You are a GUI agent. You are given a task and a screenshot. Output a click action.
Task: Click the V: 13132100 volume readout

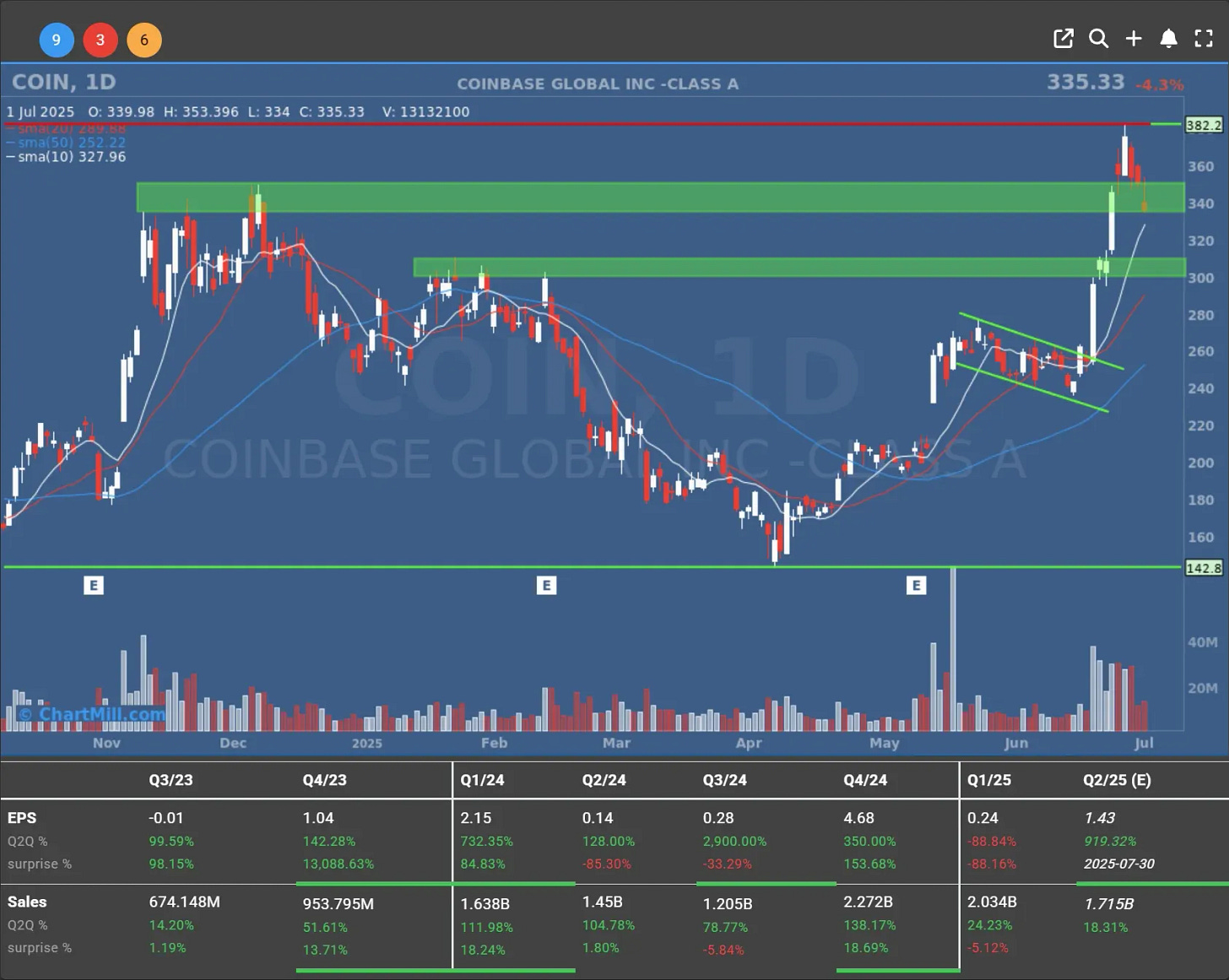[425, 111]
